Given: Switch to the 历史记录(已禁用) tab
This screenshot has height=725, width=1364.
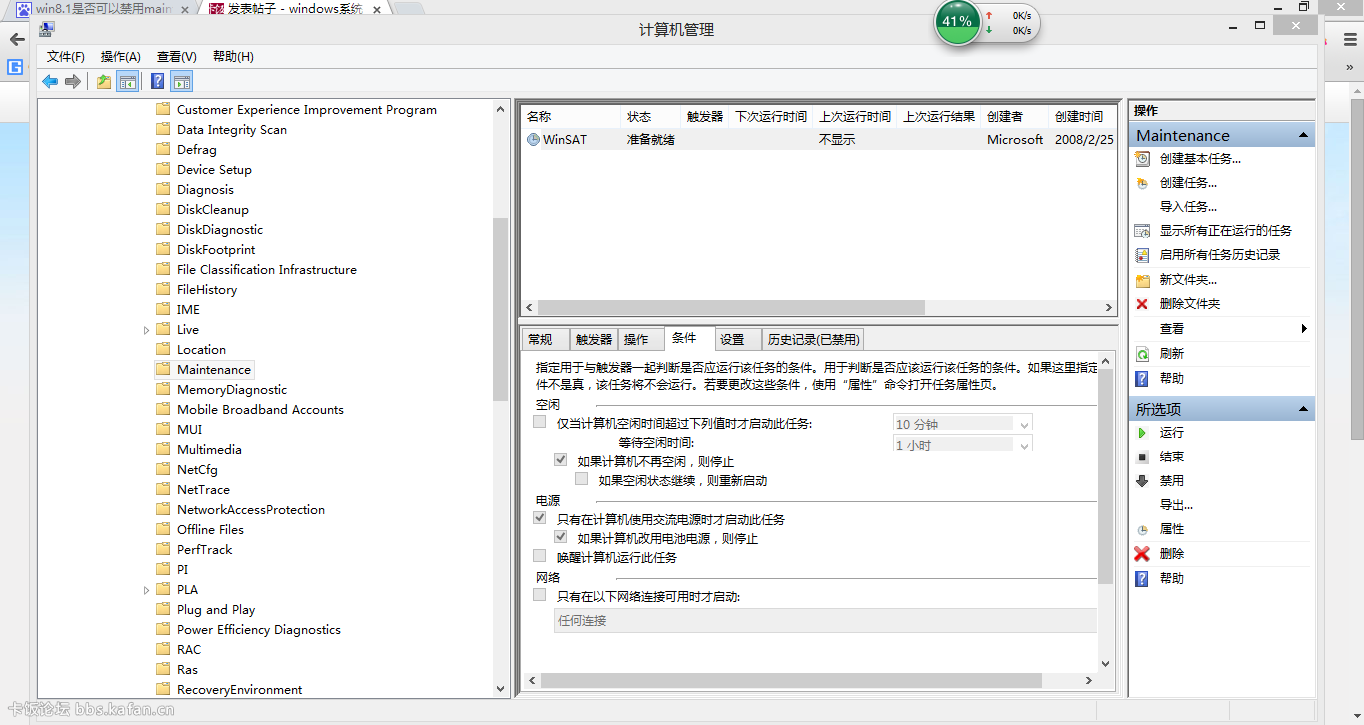Looking at the screenshot, I should click(813, 339).
